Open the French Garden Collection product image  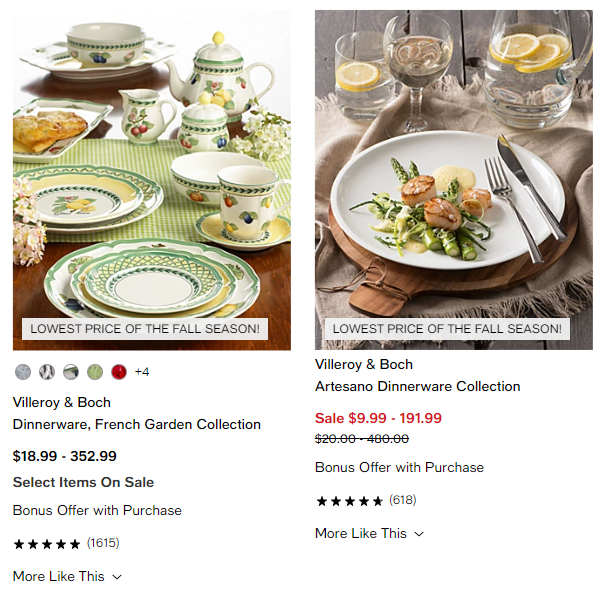coord(152,180)
